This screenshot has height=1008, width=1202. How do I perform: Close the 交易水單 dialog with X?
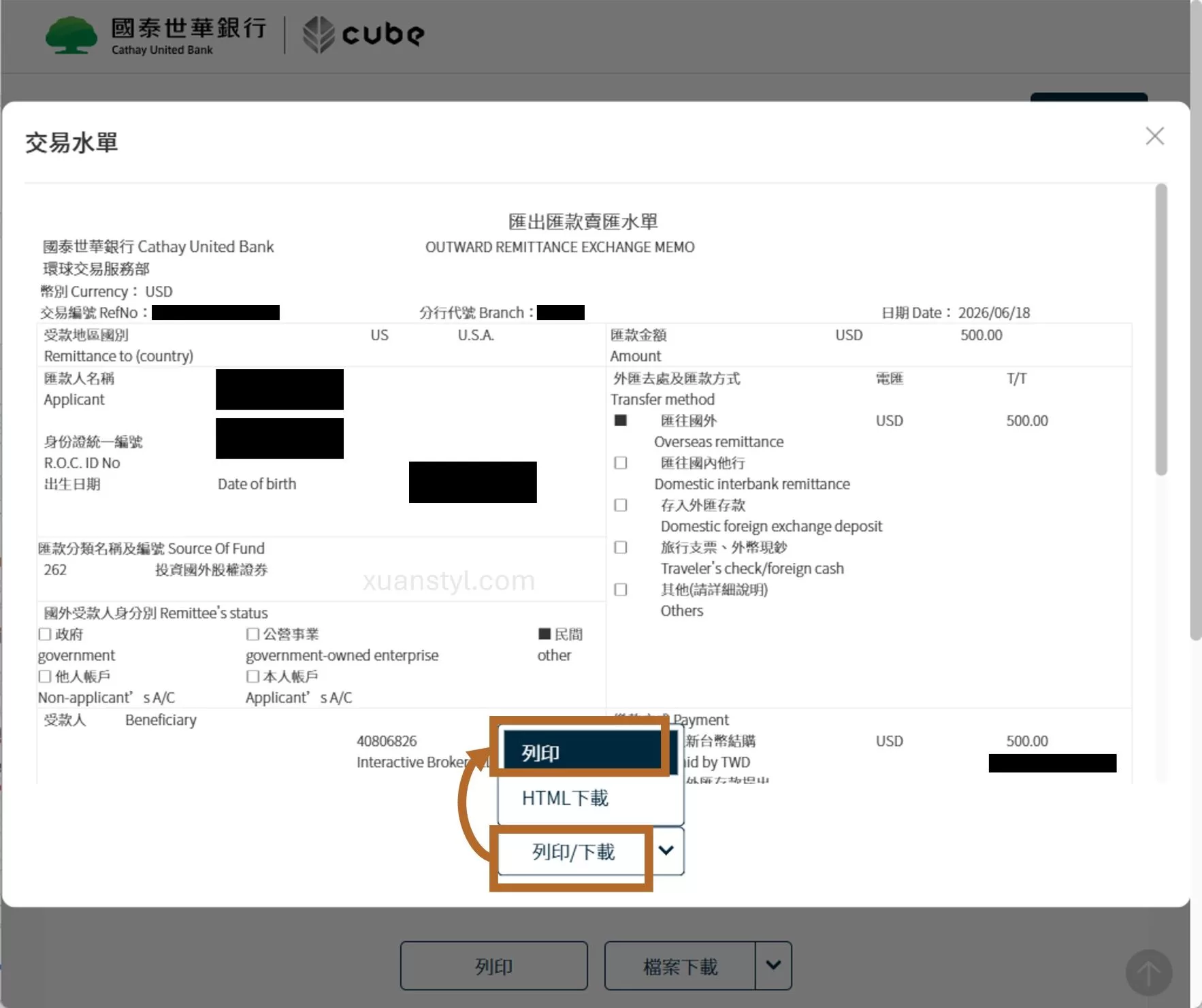[1154, 136]
